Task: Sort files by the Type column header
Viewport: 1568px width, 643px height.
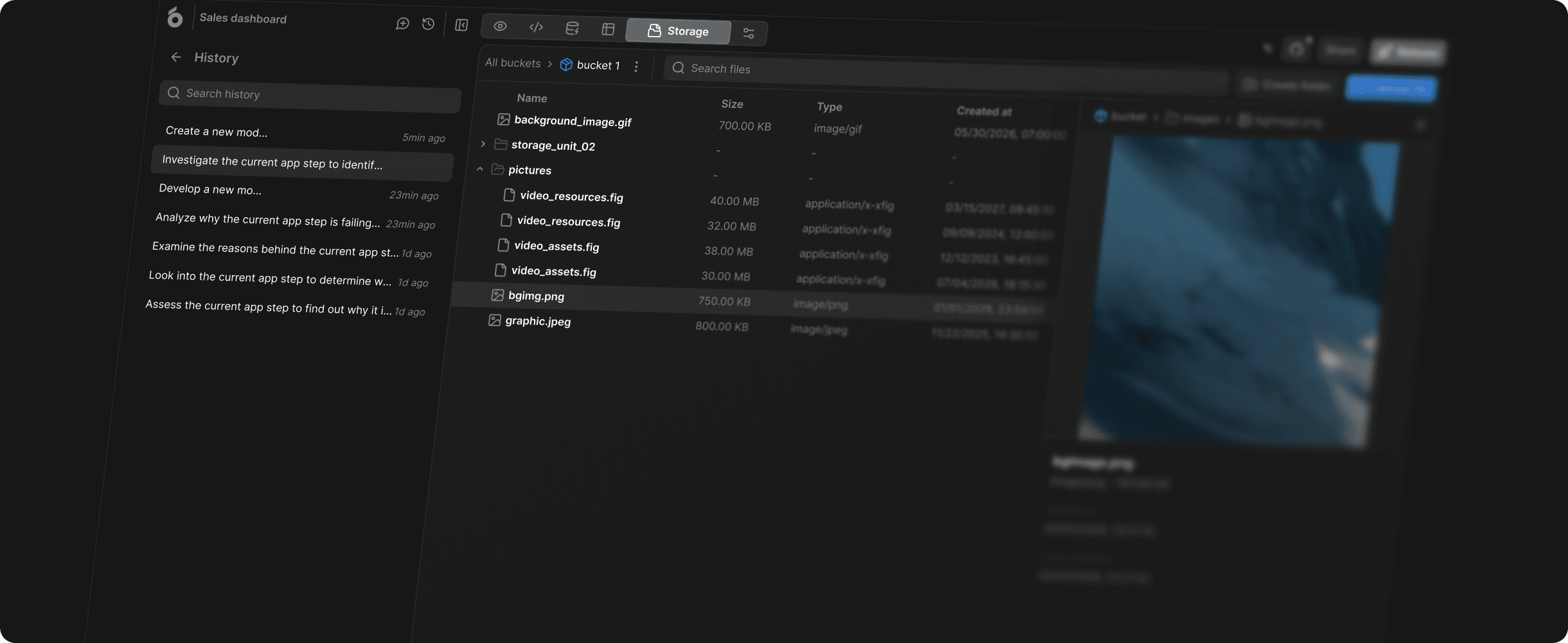Action: (x=830, y=107)
